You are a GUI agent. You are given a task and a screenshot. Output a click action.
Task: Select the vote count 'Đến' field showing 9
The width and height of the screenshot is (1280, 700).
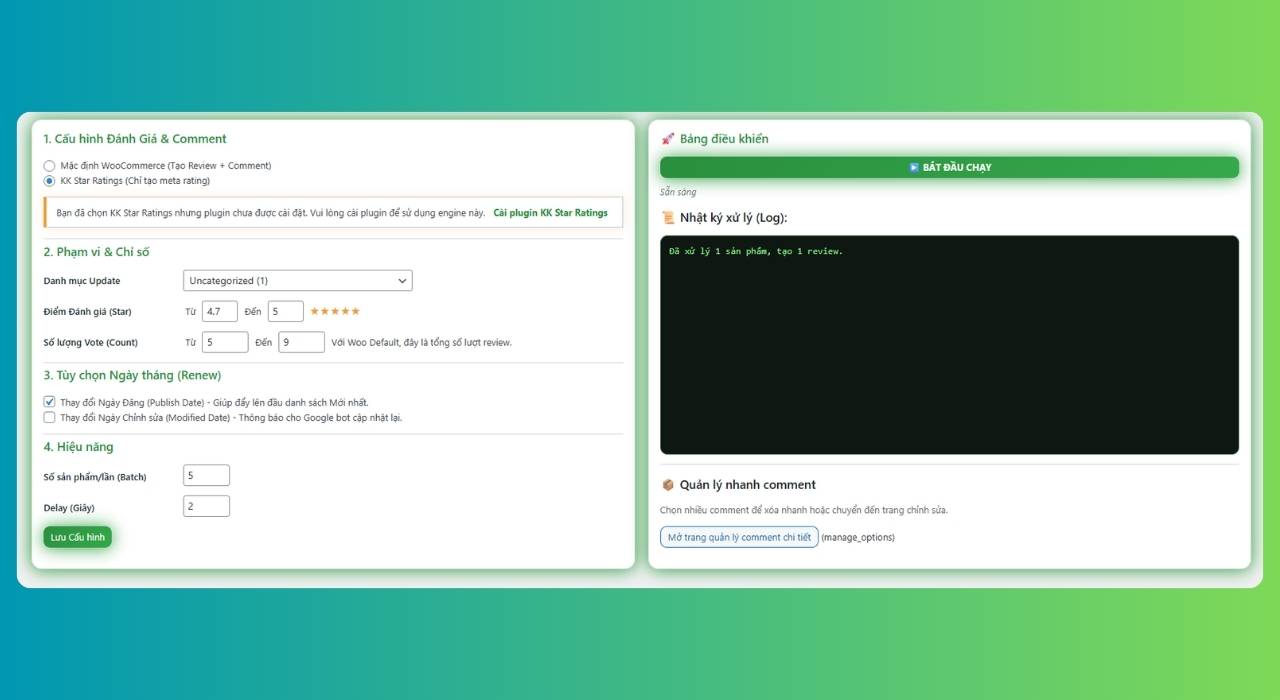click(x=301, y=342)
